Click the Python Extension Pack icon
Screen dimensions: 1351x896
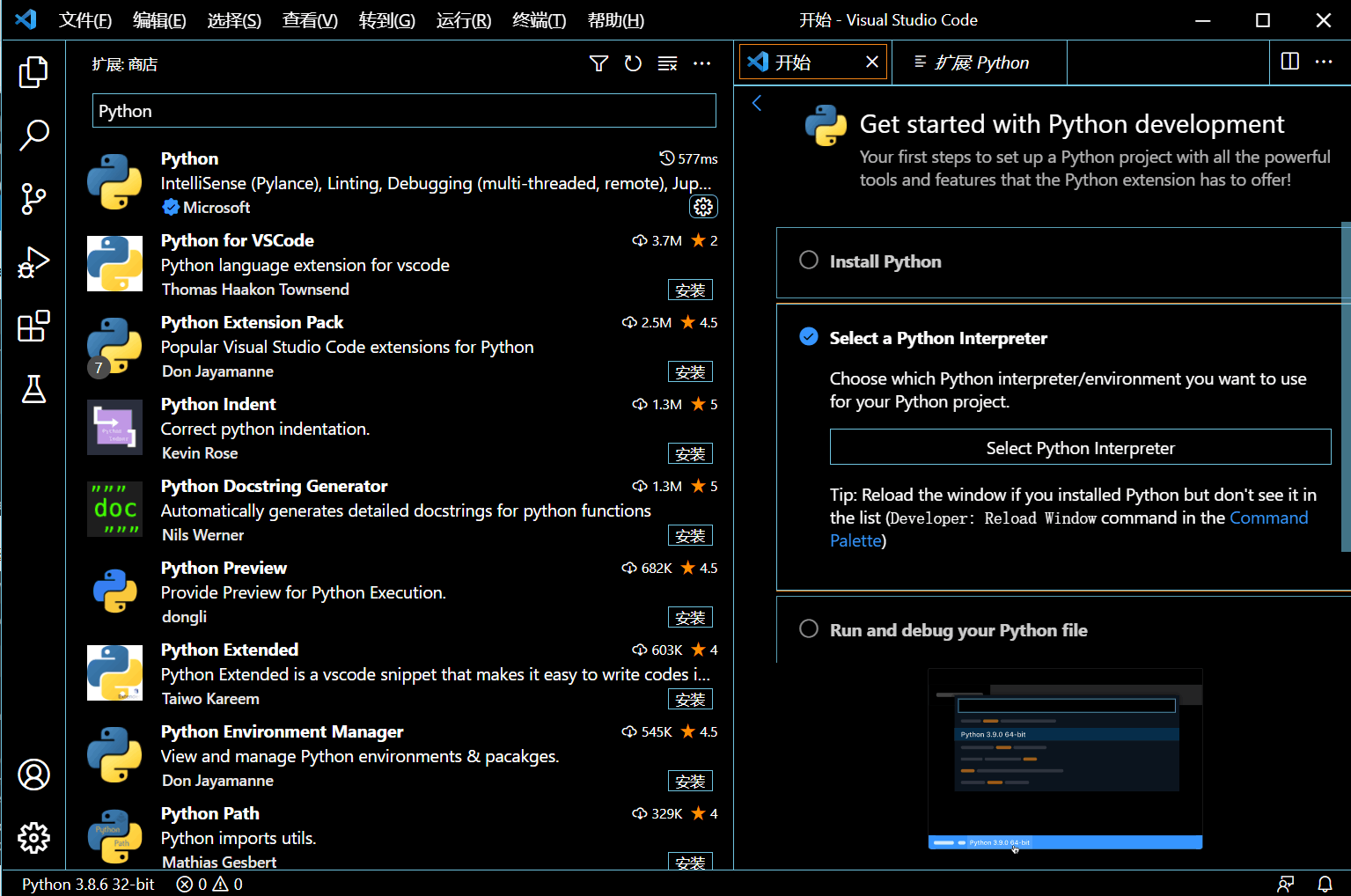point(114,345)
